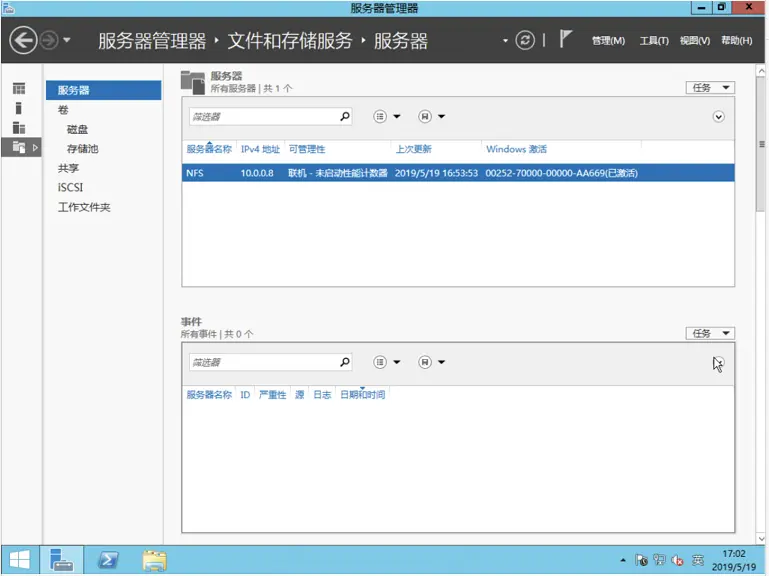Sort servers by Windows 激活 column
Image resolution: width=769 pixels, height=576 pixels.
click(x=516, y=149)
